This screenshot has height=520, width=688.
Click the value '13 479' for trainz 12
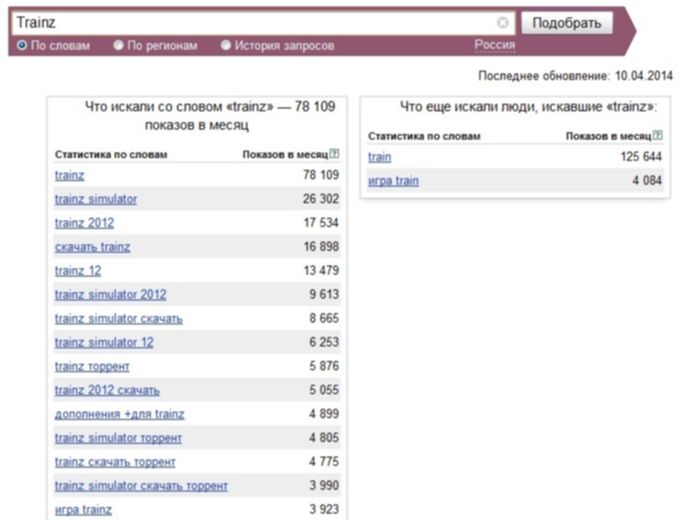pyautogui.click(x=321, y=270)
